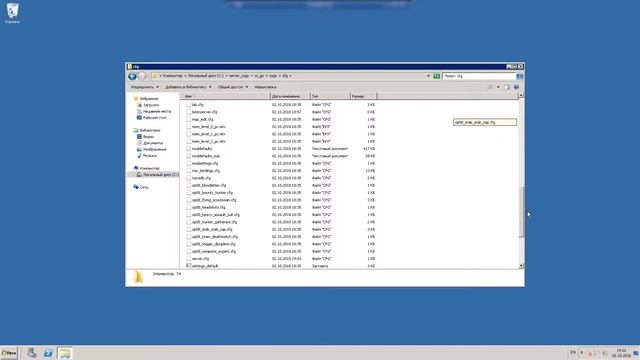Expand the arrow after Компьютер in address bar
640x360 pixels.
tap(185, 76)
